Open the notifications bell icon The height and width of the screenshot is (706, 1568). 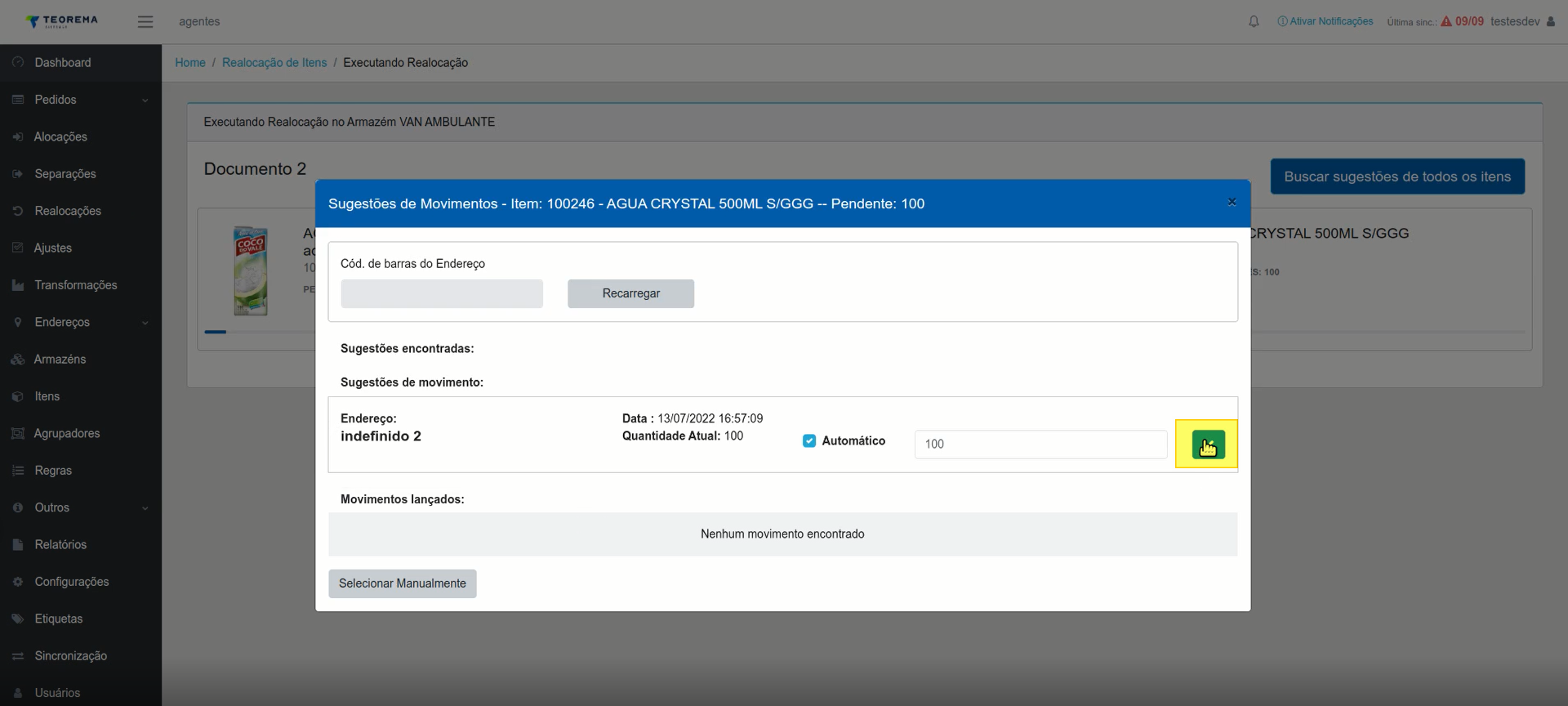click(1254, 22)
